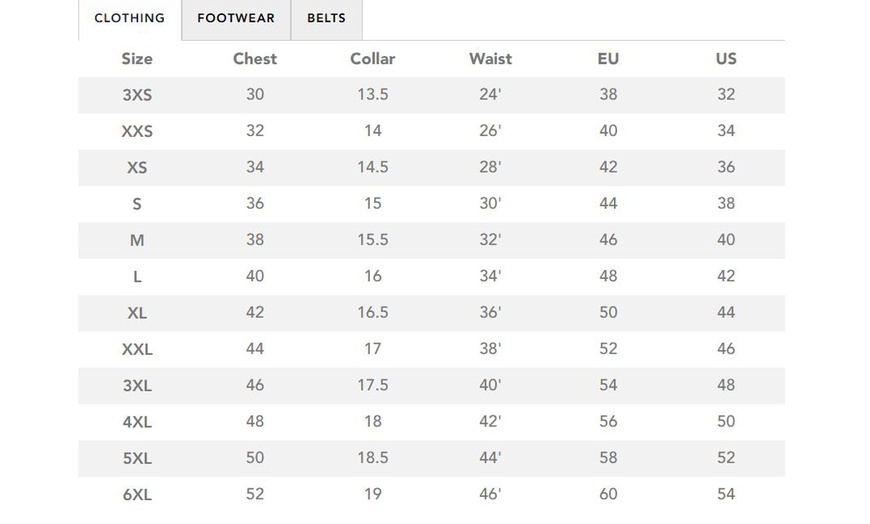
Task: Click collar value 15.5 in M row
Action: click(x=373, y=240)
